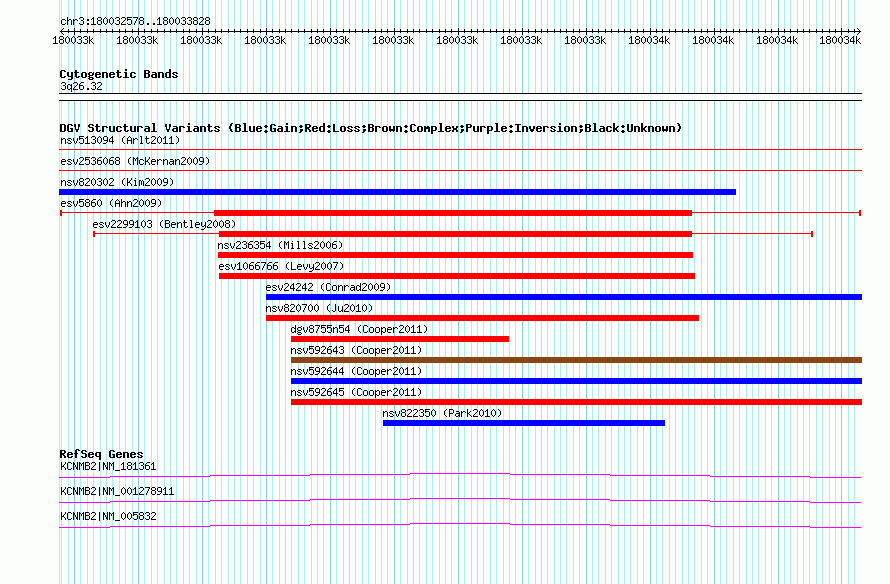This screenshot has width=890, height=584.
Task: Select the red esv2299103 loss bar
Action: click(455, 234)
